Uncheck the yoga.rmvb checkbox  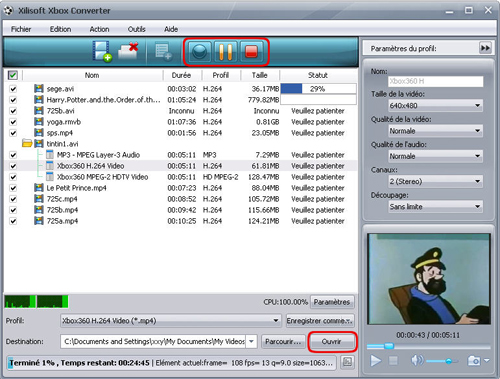(x=13, y=122)
